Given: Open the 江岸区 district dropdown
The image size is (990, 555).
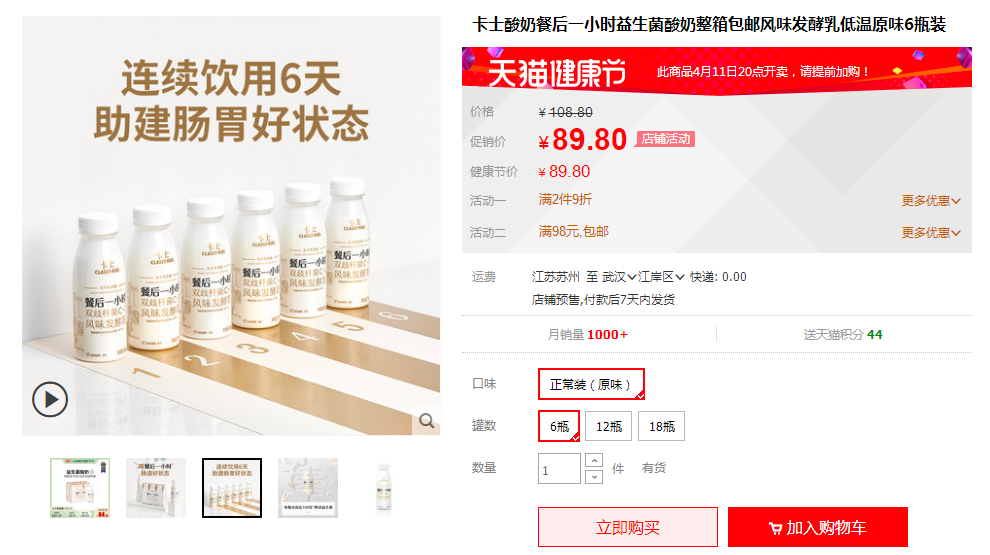Looking at the screenshot, I should coord(661,277).
